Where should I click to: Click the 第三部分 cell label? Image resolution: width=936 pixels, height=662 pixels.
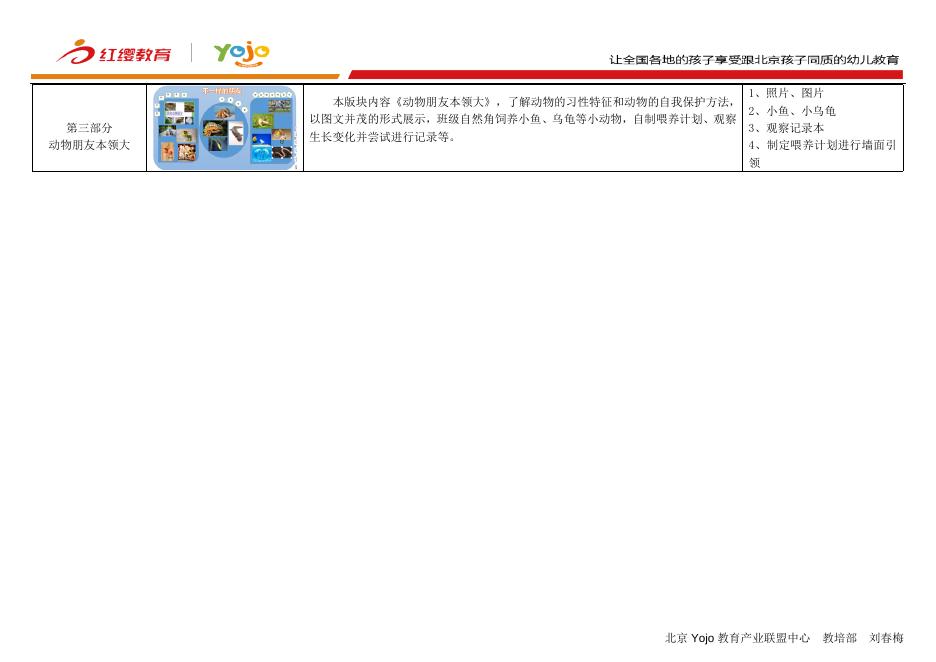pyautogui.click(x=89, y=128)
